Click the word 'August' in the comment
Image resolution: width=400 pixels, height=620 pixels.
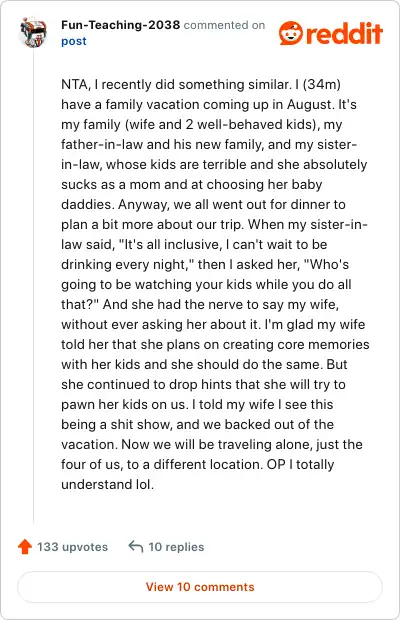309,104
